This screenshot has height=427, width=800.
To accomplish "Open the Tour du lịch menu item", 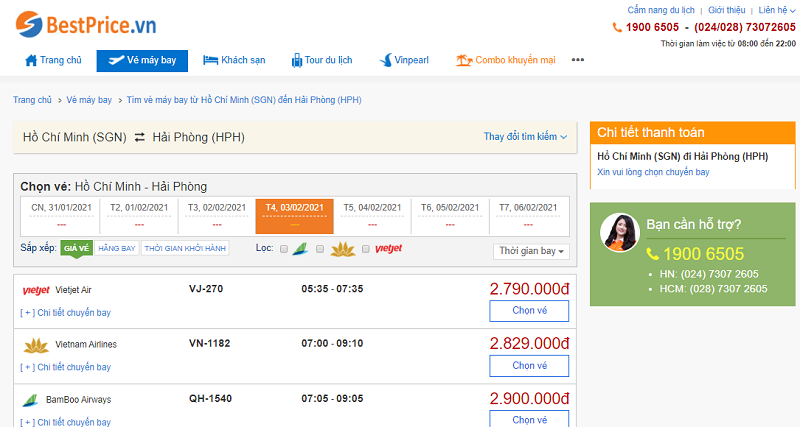I will pos(321,60).
